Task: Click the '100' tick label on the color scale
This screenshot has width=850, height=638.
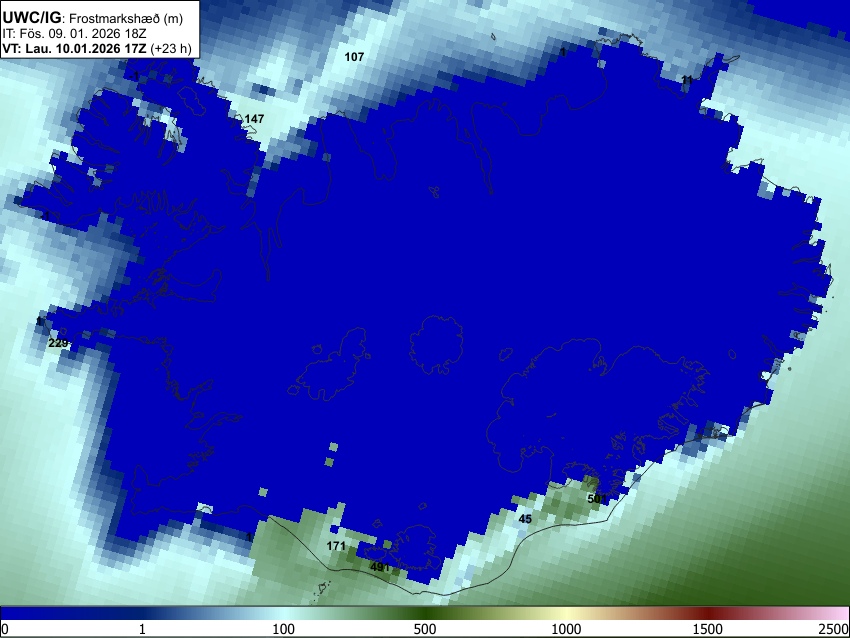Action: click(284, 629)
